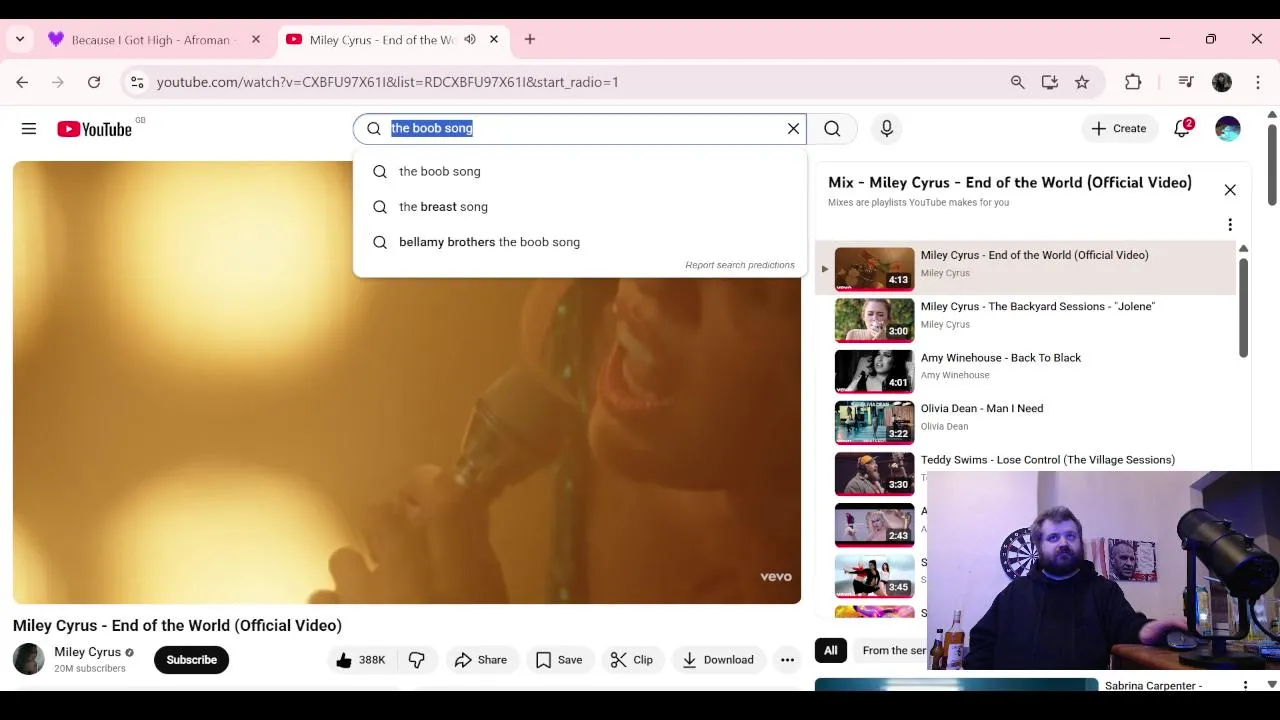Clear the search box with the X
1280x720 pixels.
point(793,128)
